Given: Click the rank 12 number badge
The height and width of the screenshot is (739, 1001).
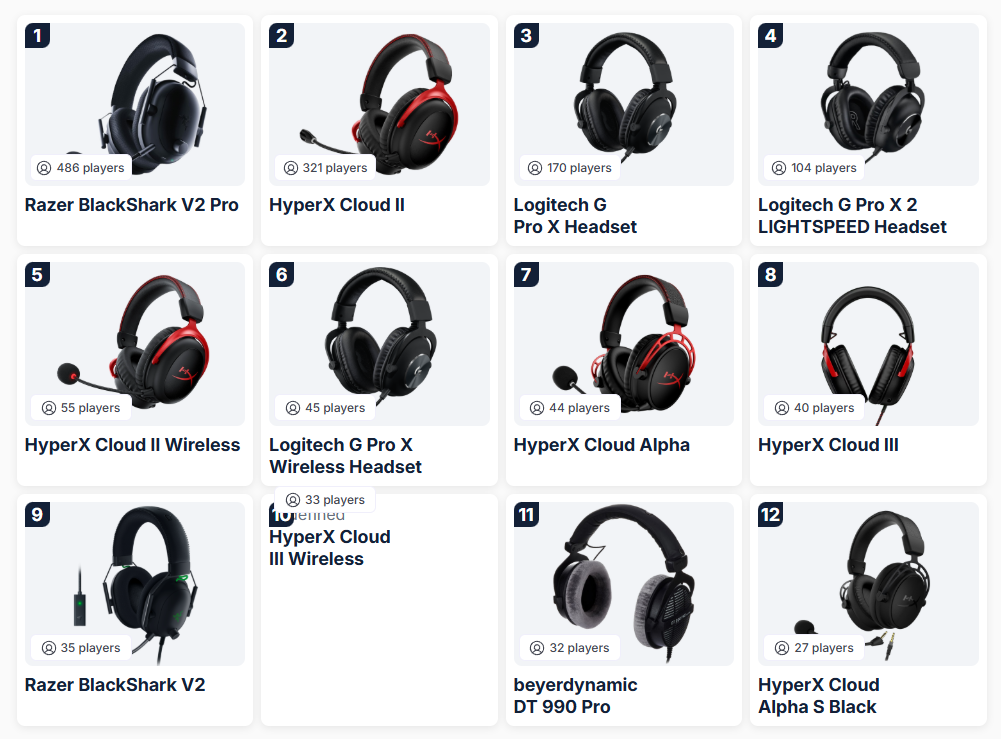Looking at the screenshot, I should click(771, 514).
